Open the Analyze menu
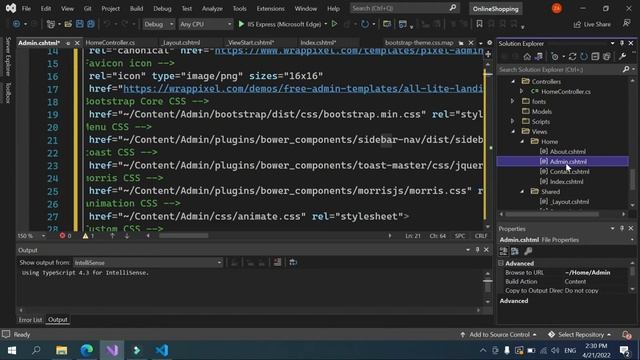The height and width of the screenshot is (360, 640). point(212,9)
